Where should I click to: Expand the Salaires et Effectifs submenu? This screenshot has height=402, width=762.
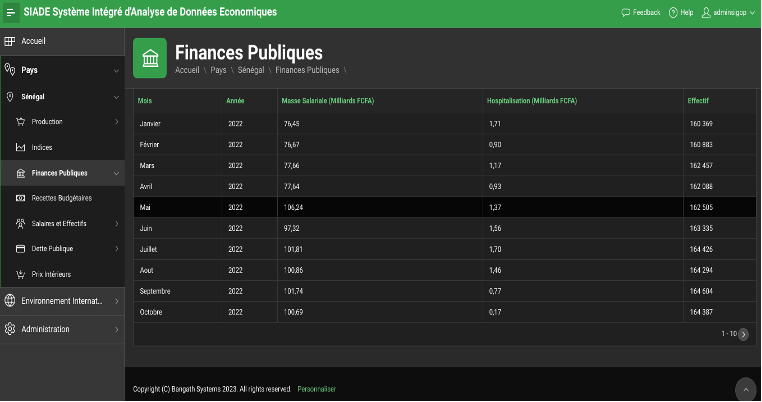(116, 223)
